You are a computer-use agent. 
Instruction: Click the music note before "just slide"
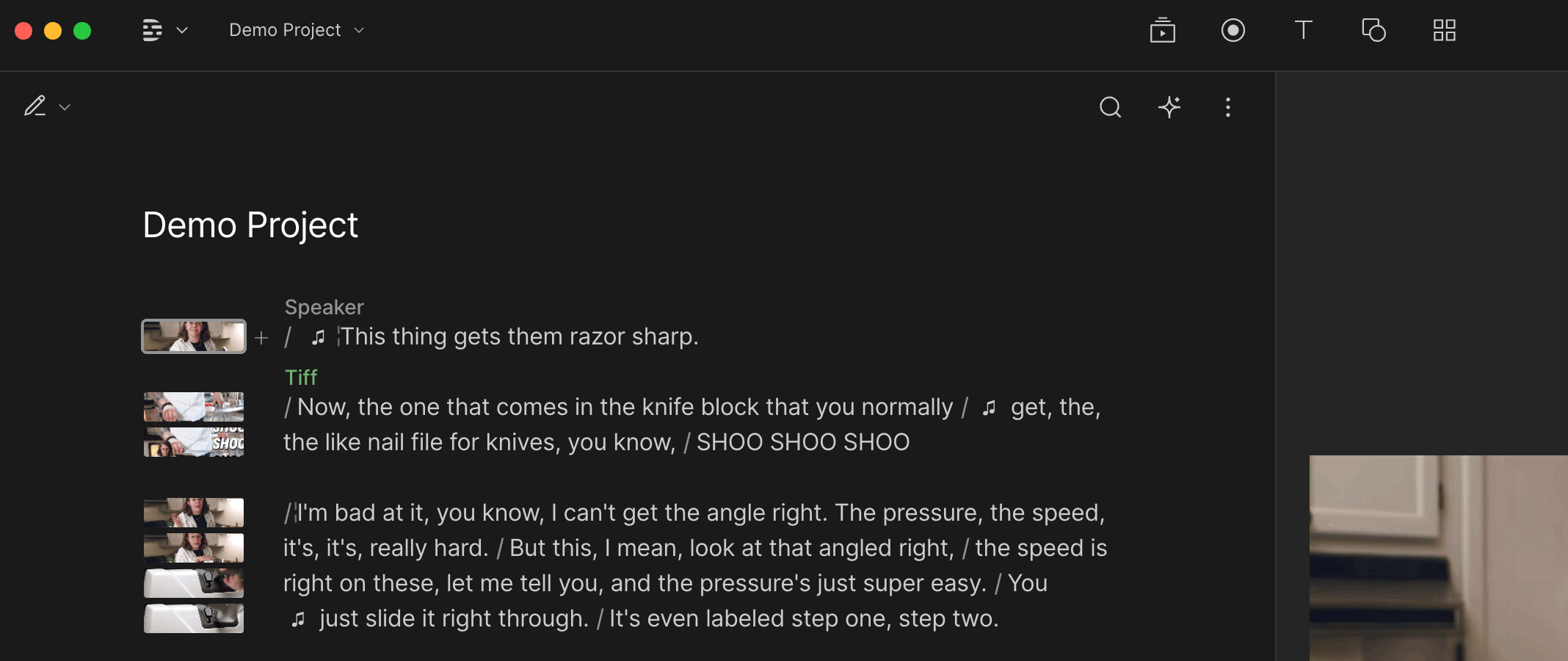(298, 619)
